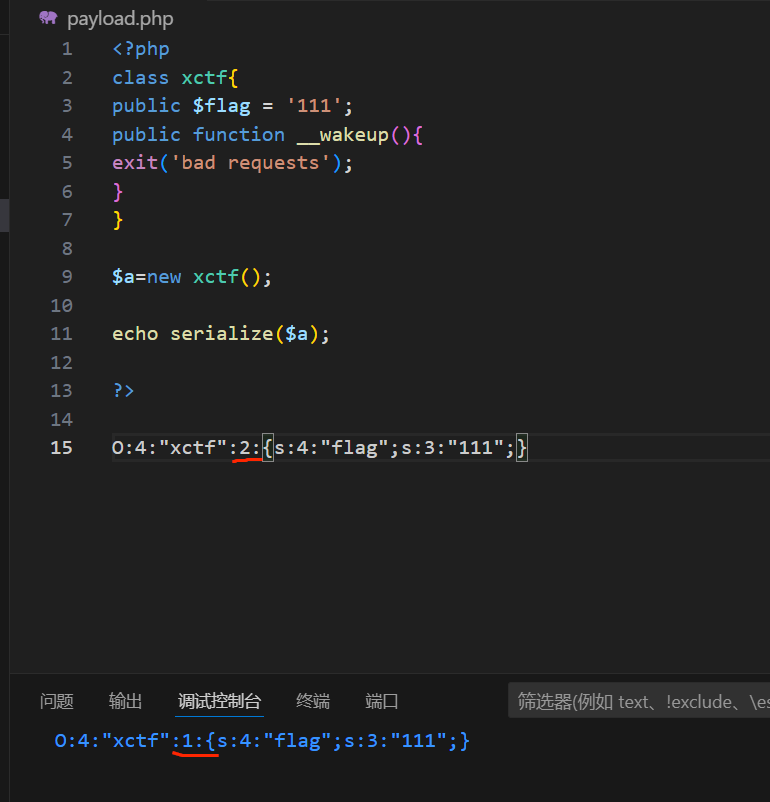
Task: Click the echo serialize($a); statement
Action: pos(220,333)
